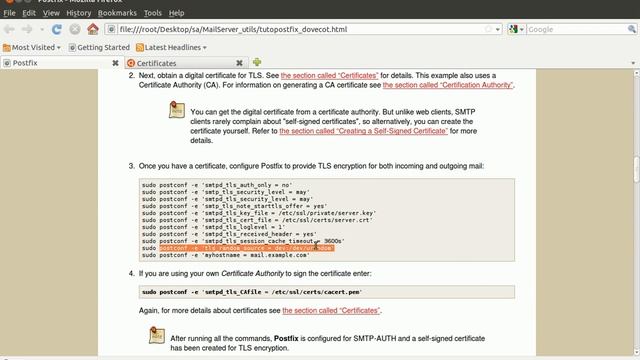
Task: Open the Getting Started bookmark
Action: [x=99, y=48]
